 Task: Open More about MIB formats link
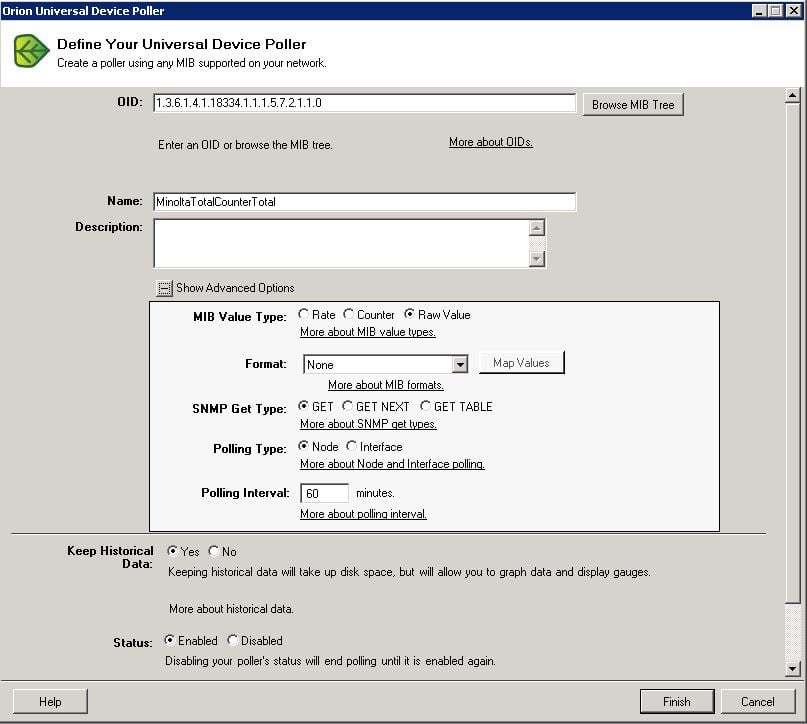click(386, 385)
